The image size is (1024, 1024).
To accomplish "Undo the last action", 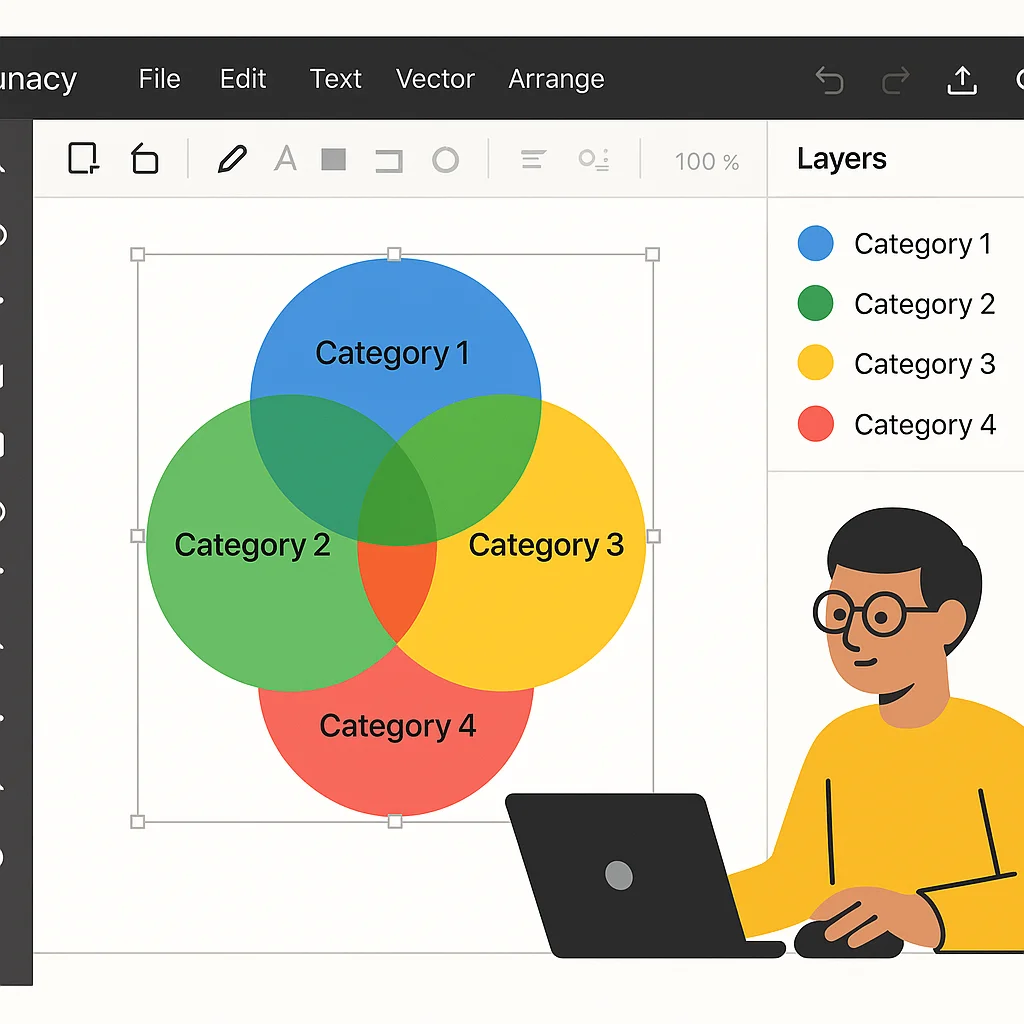I will coord(829,79).
